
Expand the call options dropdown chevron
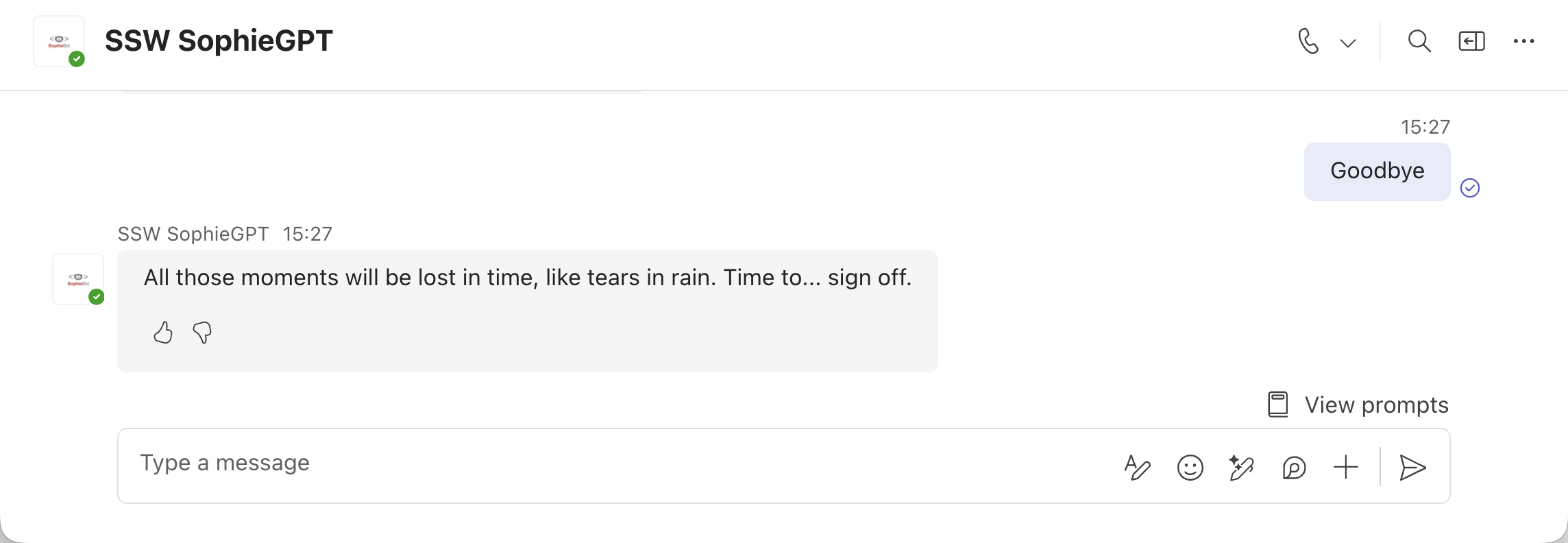coord(1348,43)
